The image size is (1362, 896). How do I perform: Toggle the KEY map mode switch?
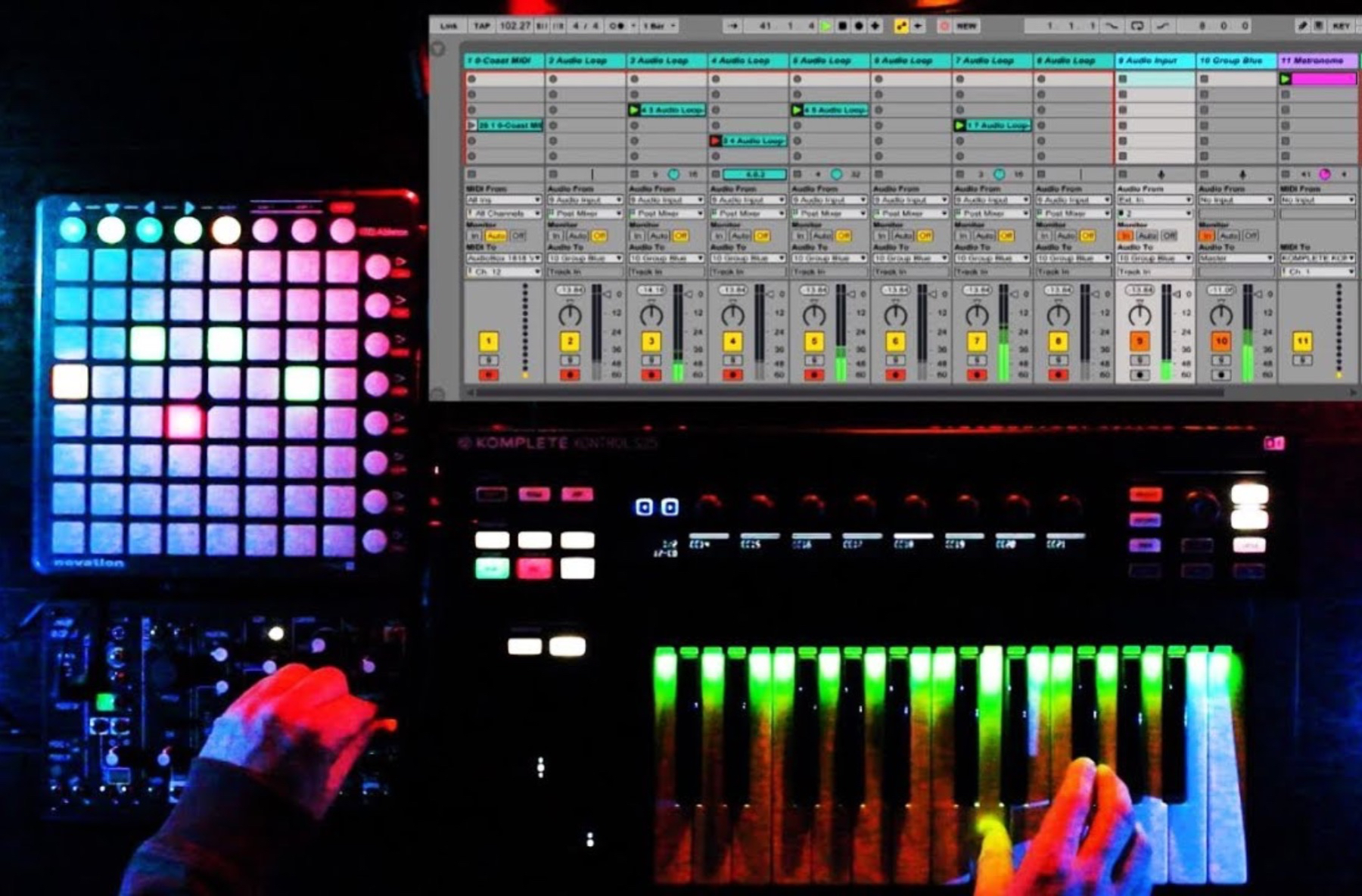pos(1341,26)
